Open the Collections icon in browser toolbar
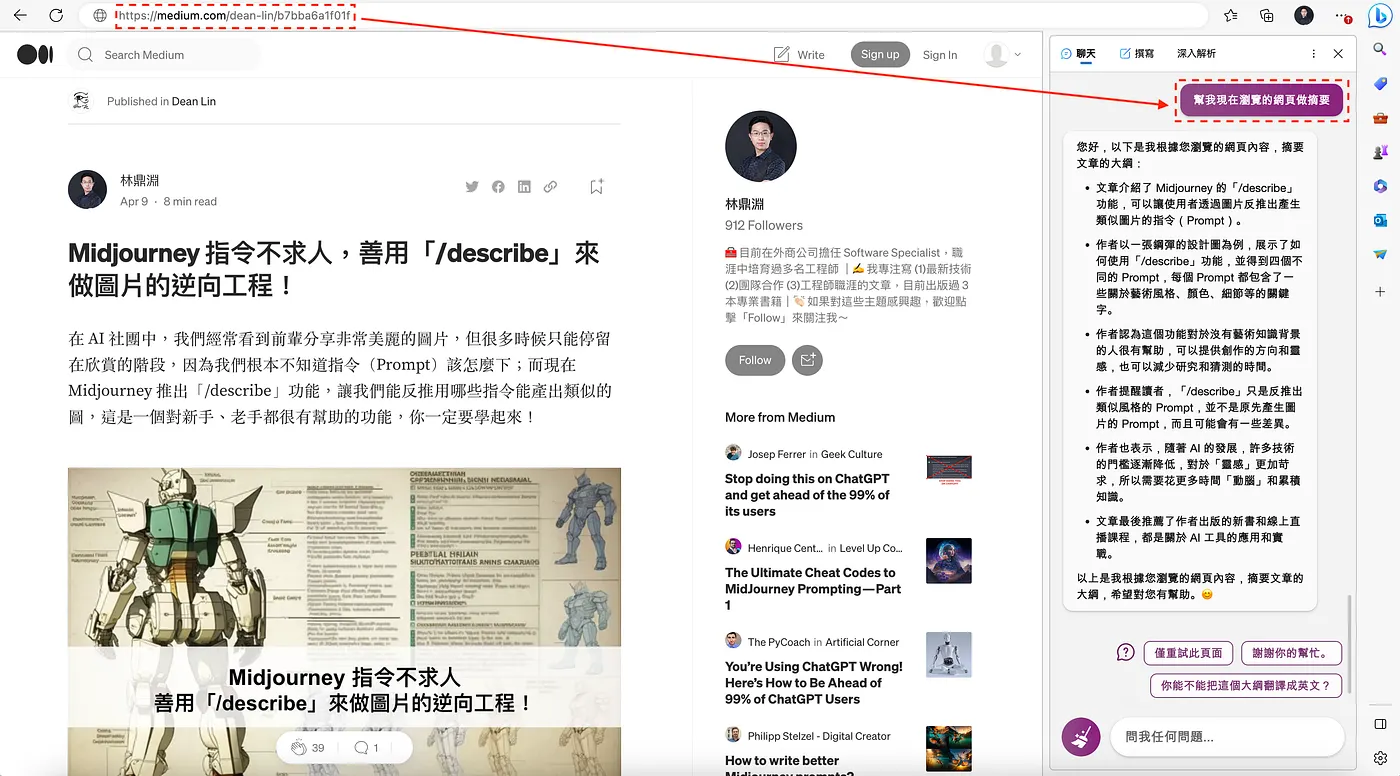The height and width of the screenshot is (776, 1400). click(1267, 16)
